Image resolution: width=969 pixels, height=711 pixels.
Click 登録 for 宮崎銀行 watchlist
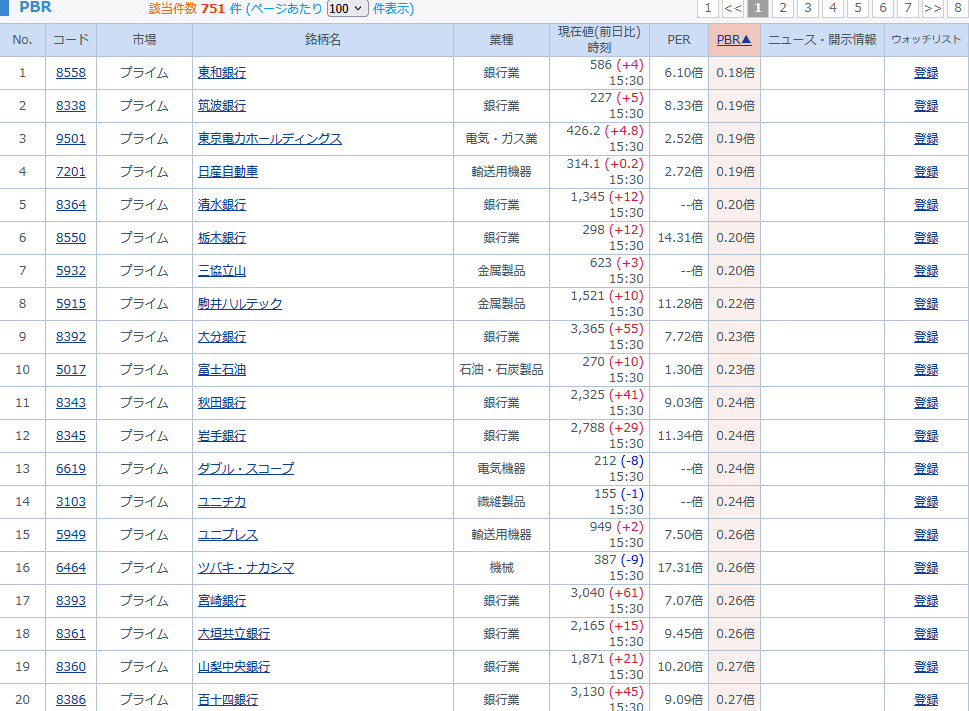[x=925, y=601]
